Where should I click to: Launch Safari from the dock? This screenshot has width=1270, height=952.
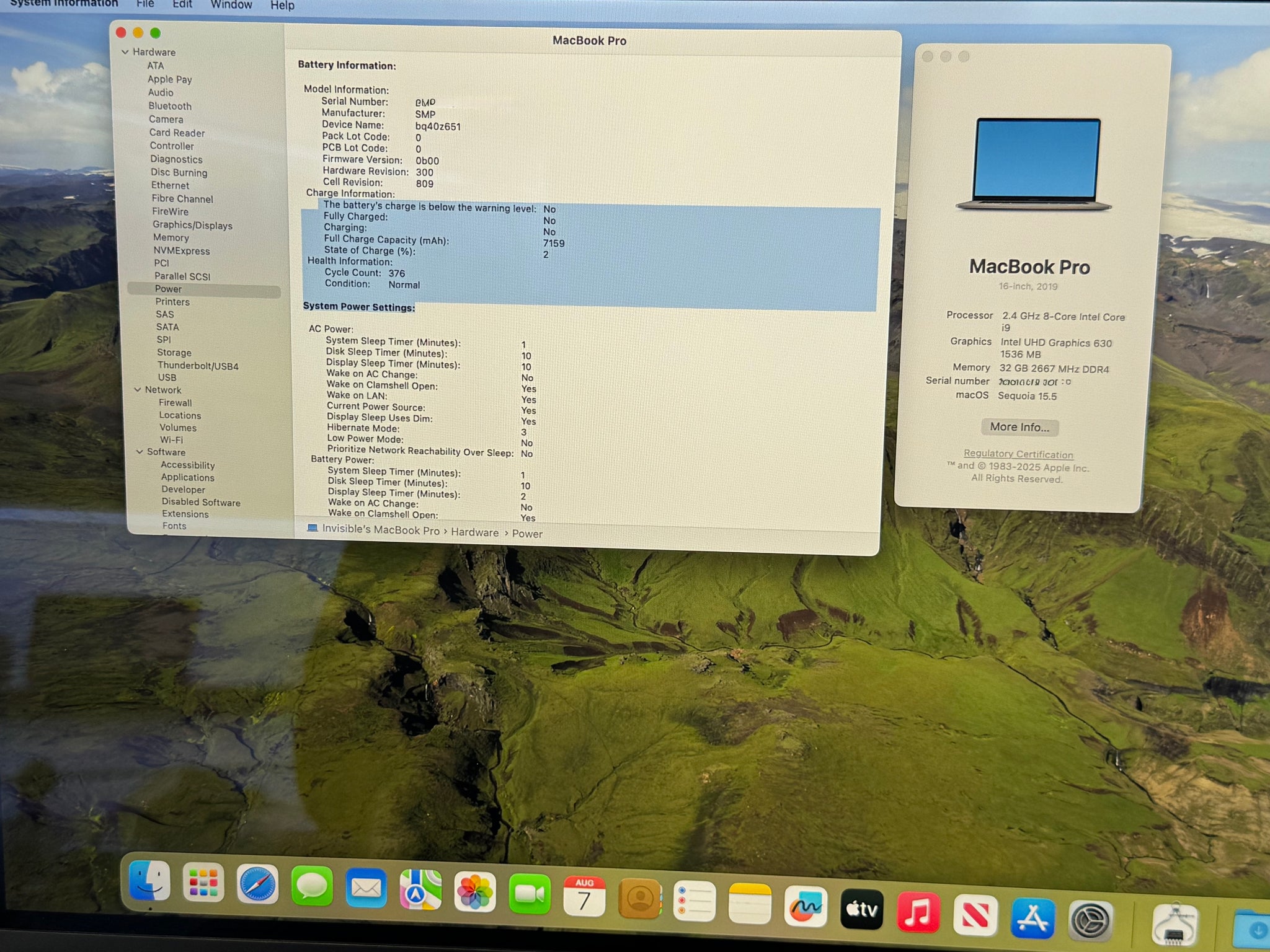(x=257, y=884)
